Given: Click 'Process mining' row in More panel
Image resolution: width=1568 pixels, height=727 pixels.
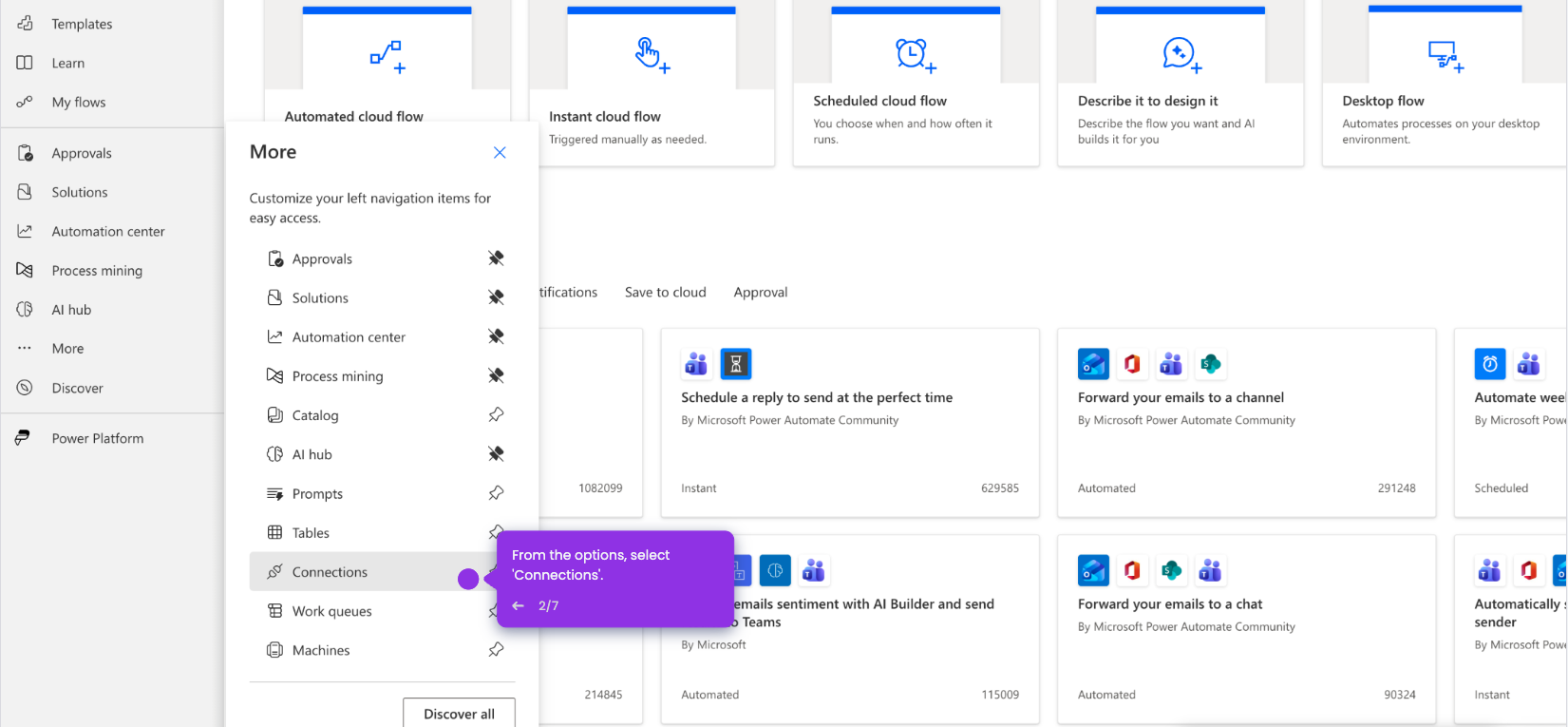Looking at the screenshot, I should 382,376.
